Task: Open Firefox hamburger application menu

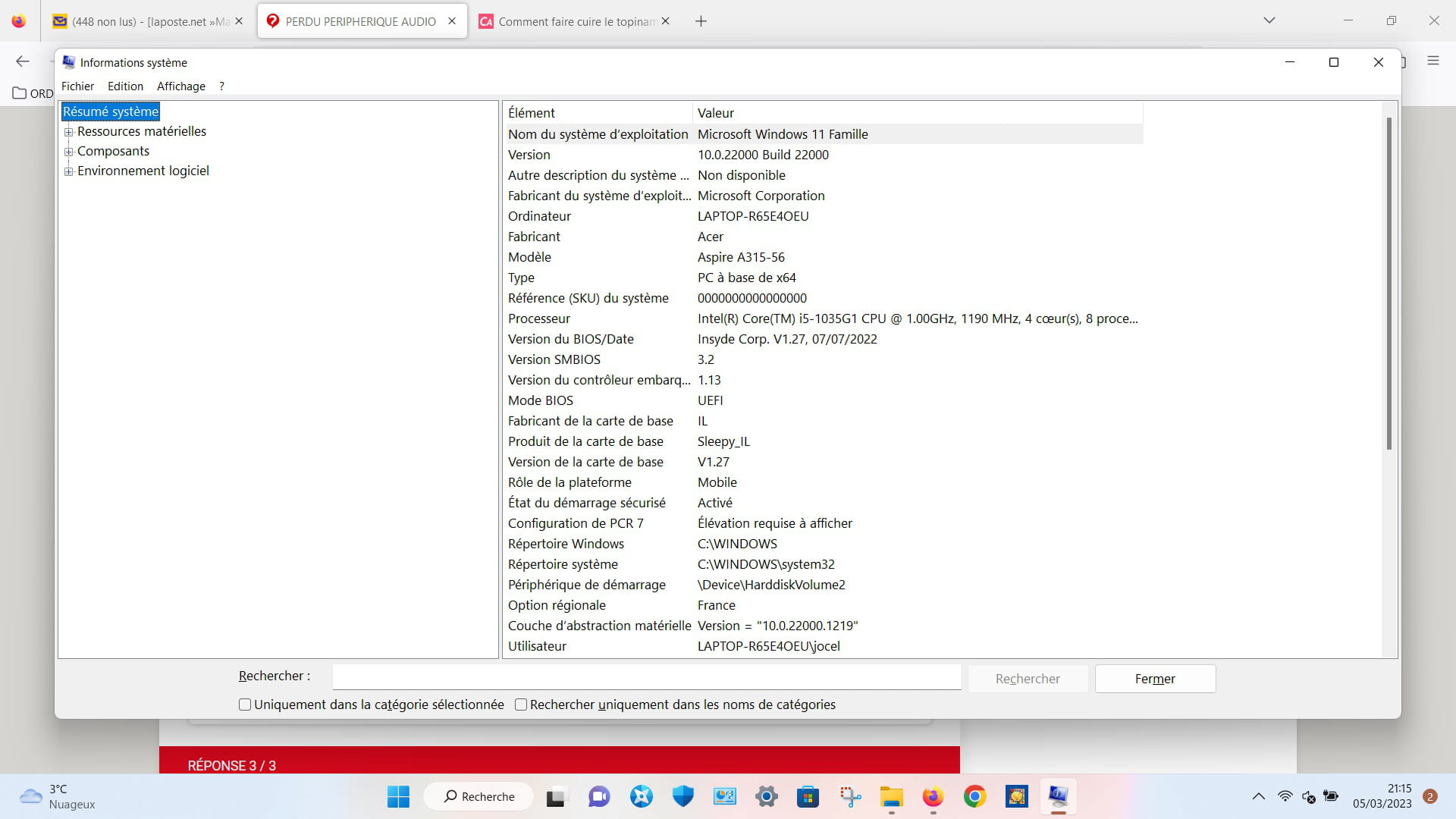Action: (1433, 61)
